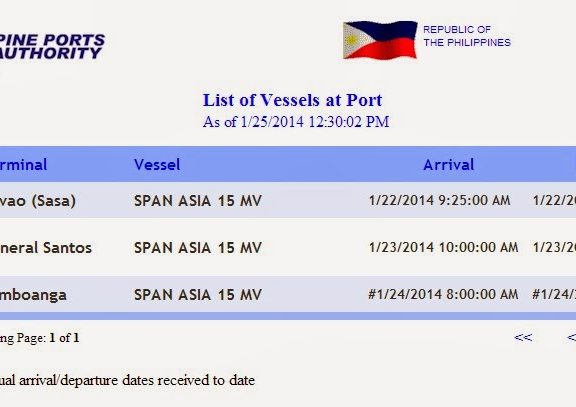576x407 pixels.
Task: Click SPAN ASIA 15 MV in Davao row
Action: 198,201
